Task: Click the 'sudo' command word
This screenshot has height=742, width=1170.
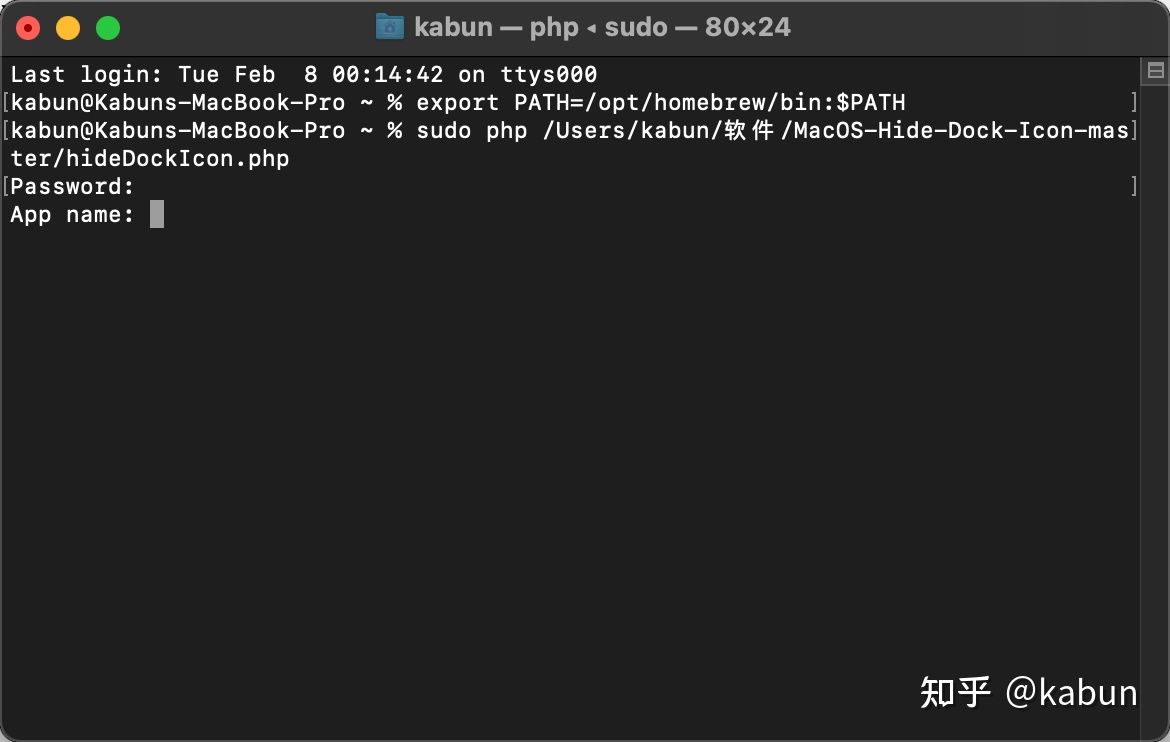Action: coord(443,130)
